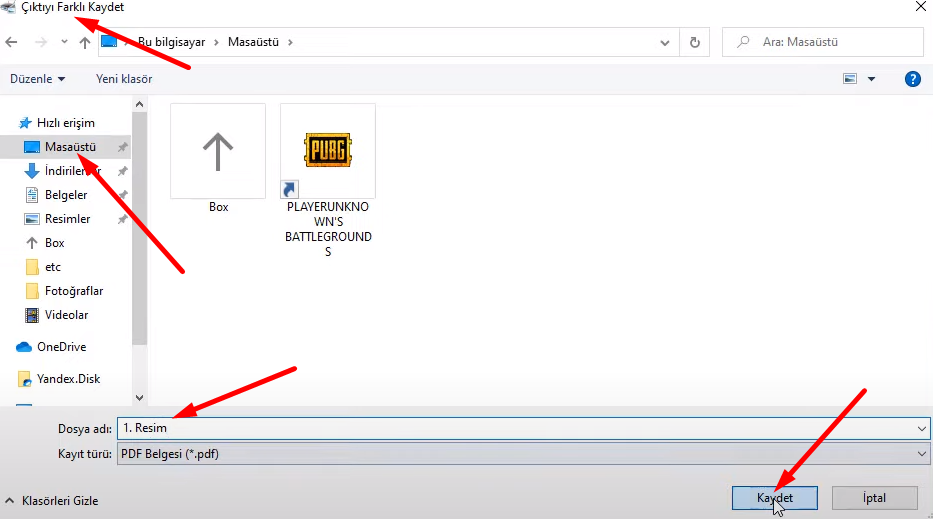Open the help question mark icon

[912, 79]
